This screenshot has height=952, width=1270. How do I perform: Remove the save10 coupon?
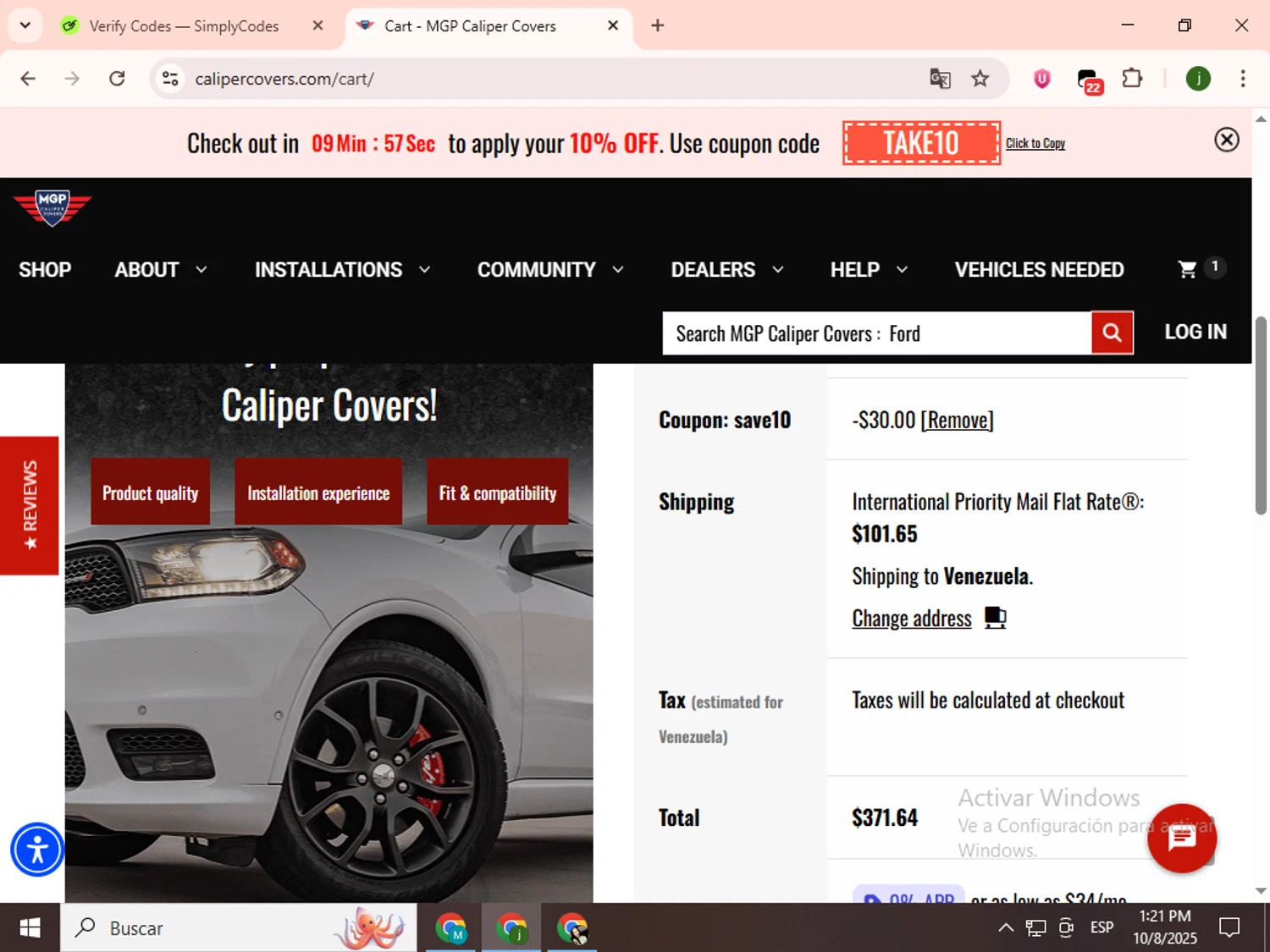pos(957,420)
